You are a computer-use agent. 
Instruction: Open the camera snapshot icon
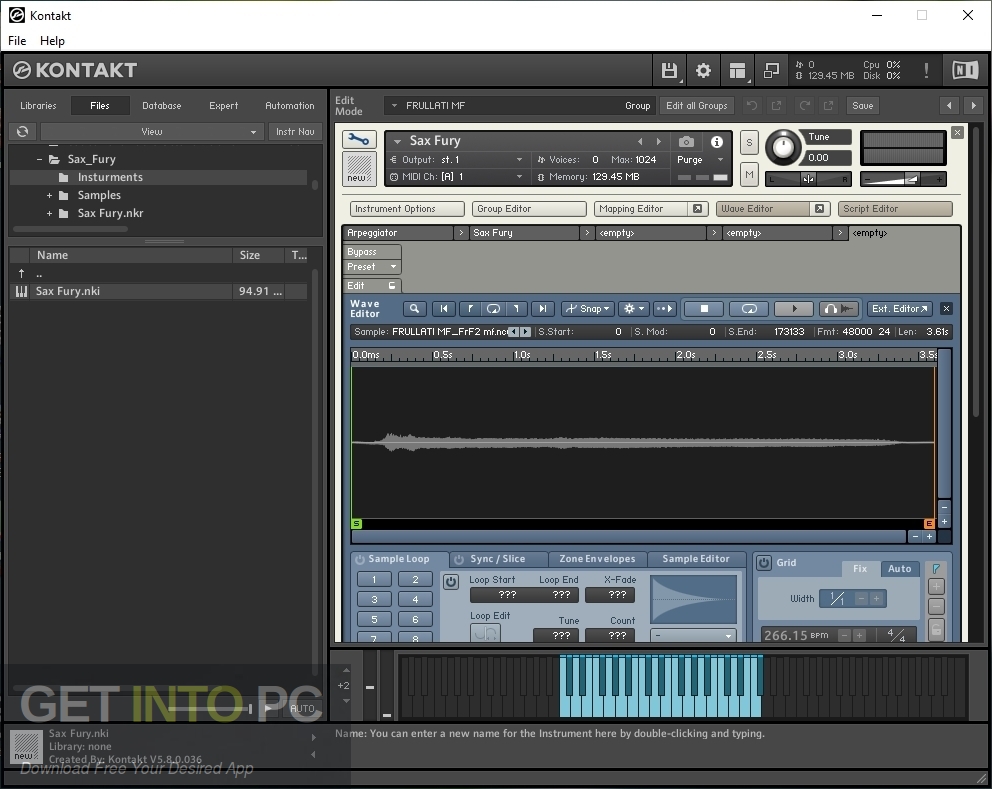686,142
